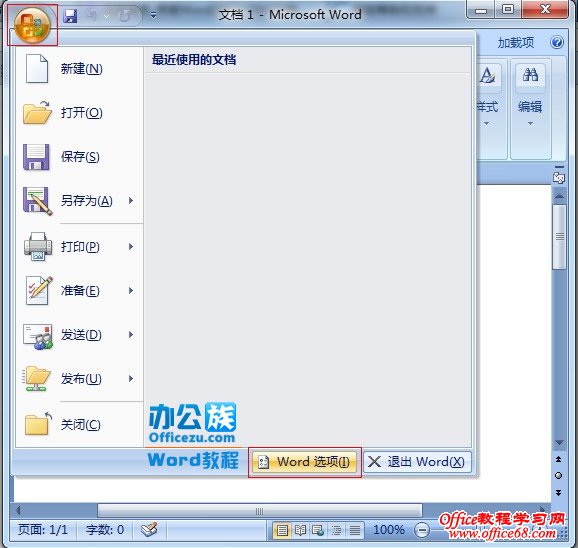
Task: Click the Undo icon in Quick Access Toolbar
Action: tap(91, 16)
